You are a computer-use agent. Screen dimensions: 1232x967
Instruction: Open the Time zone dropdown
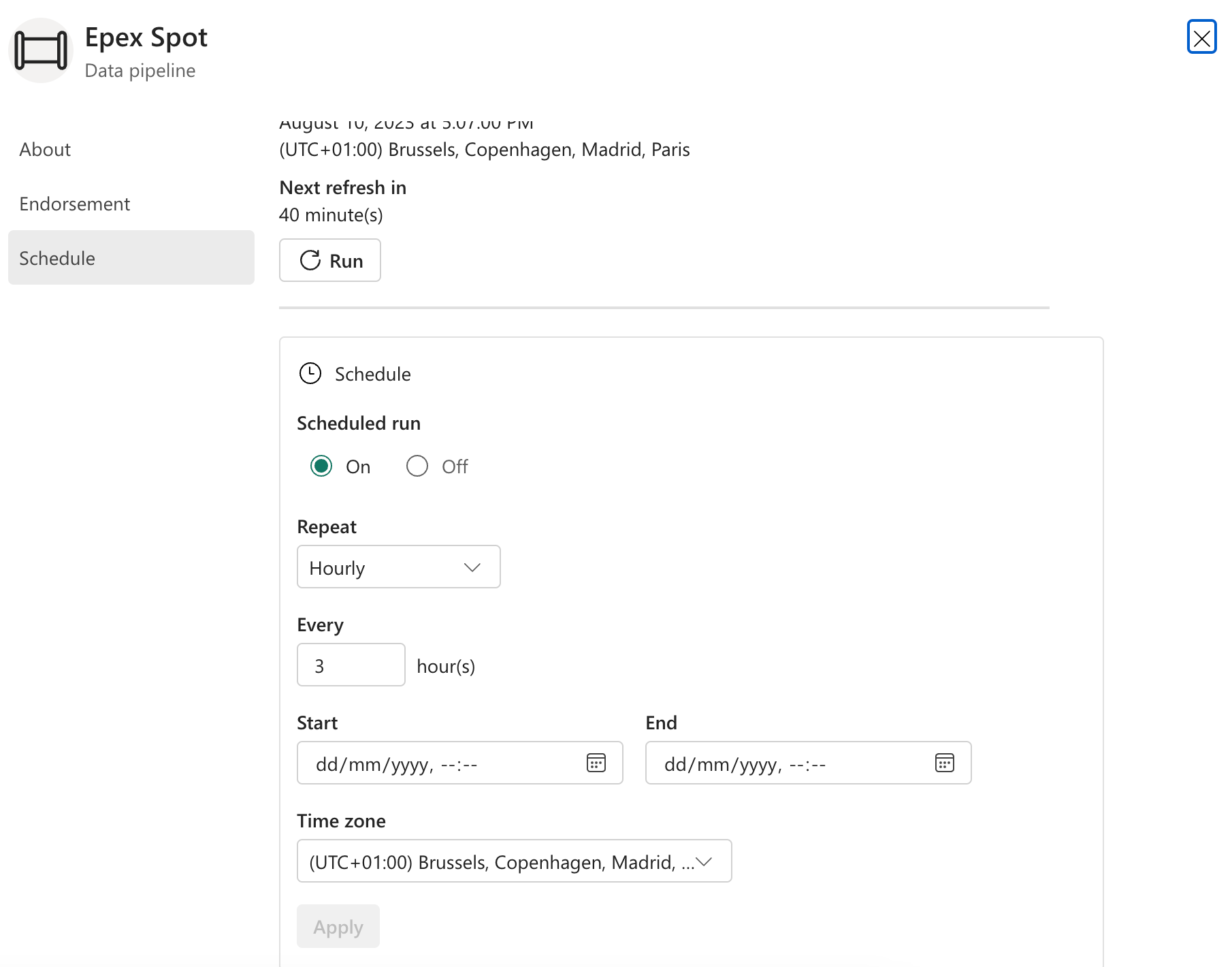[x=514, y=861]
